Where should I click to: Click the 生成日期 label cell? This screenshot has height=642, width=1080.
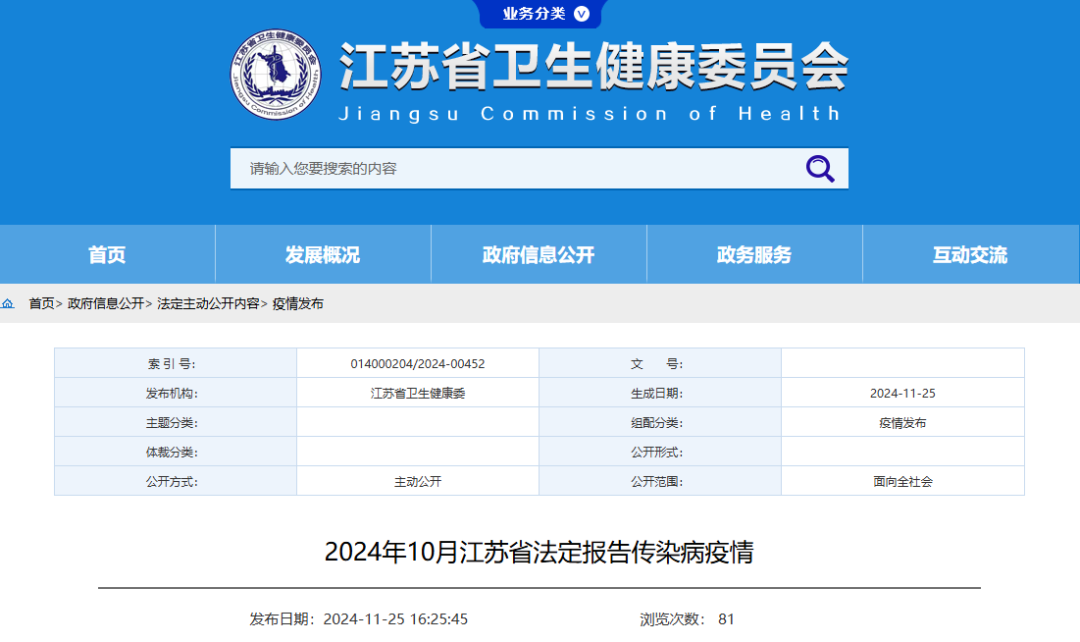(x=660, y=393)
